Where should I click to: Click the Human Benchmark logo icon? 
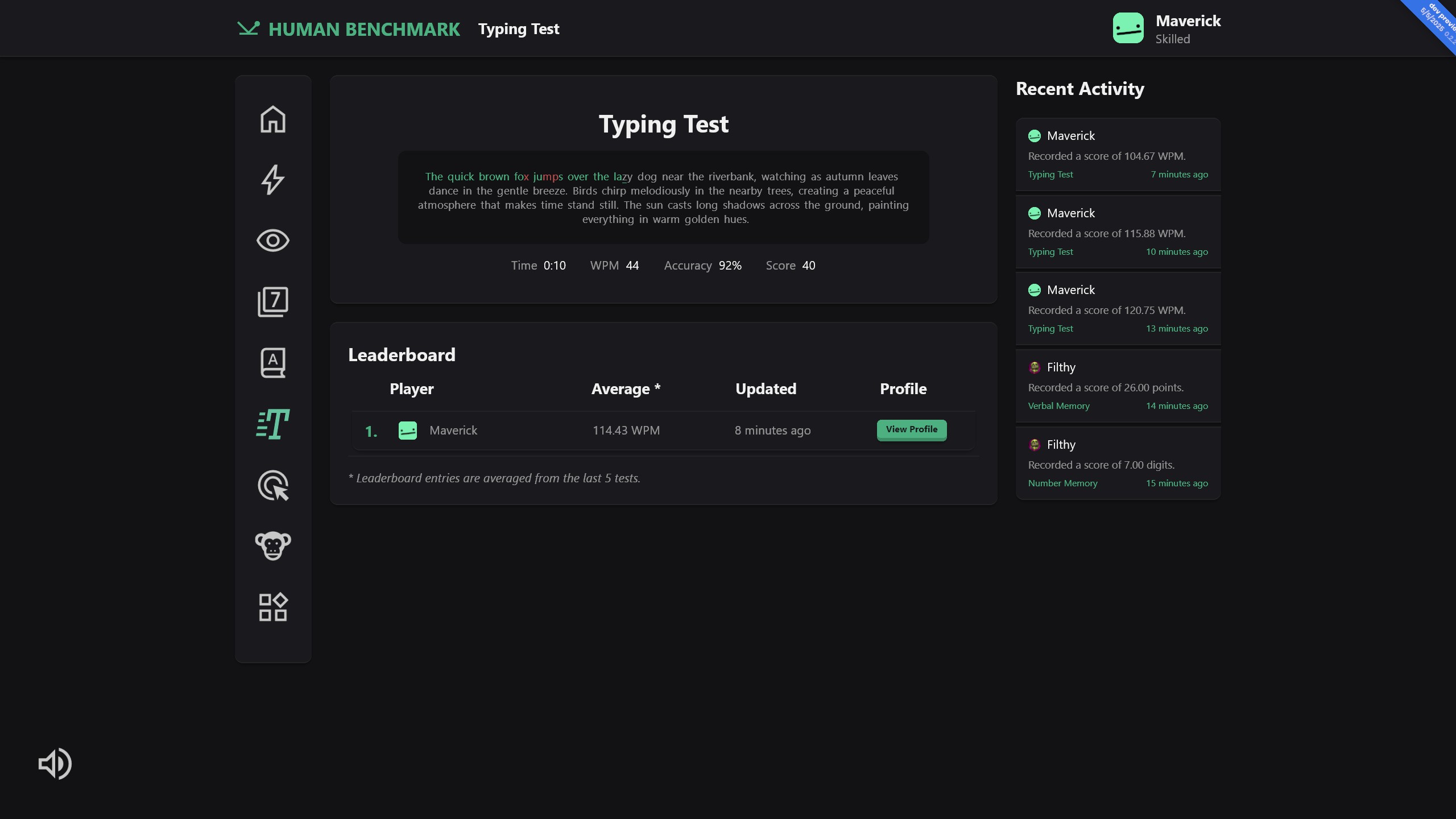[249, 28]
